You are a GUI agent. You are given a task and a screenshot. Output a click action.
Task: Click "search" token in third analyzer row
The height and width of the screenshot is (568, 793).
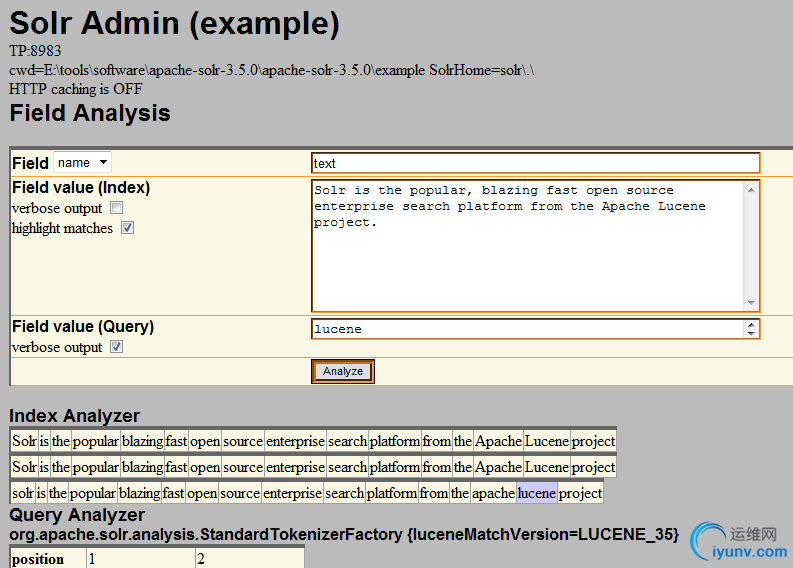point(344,493)
